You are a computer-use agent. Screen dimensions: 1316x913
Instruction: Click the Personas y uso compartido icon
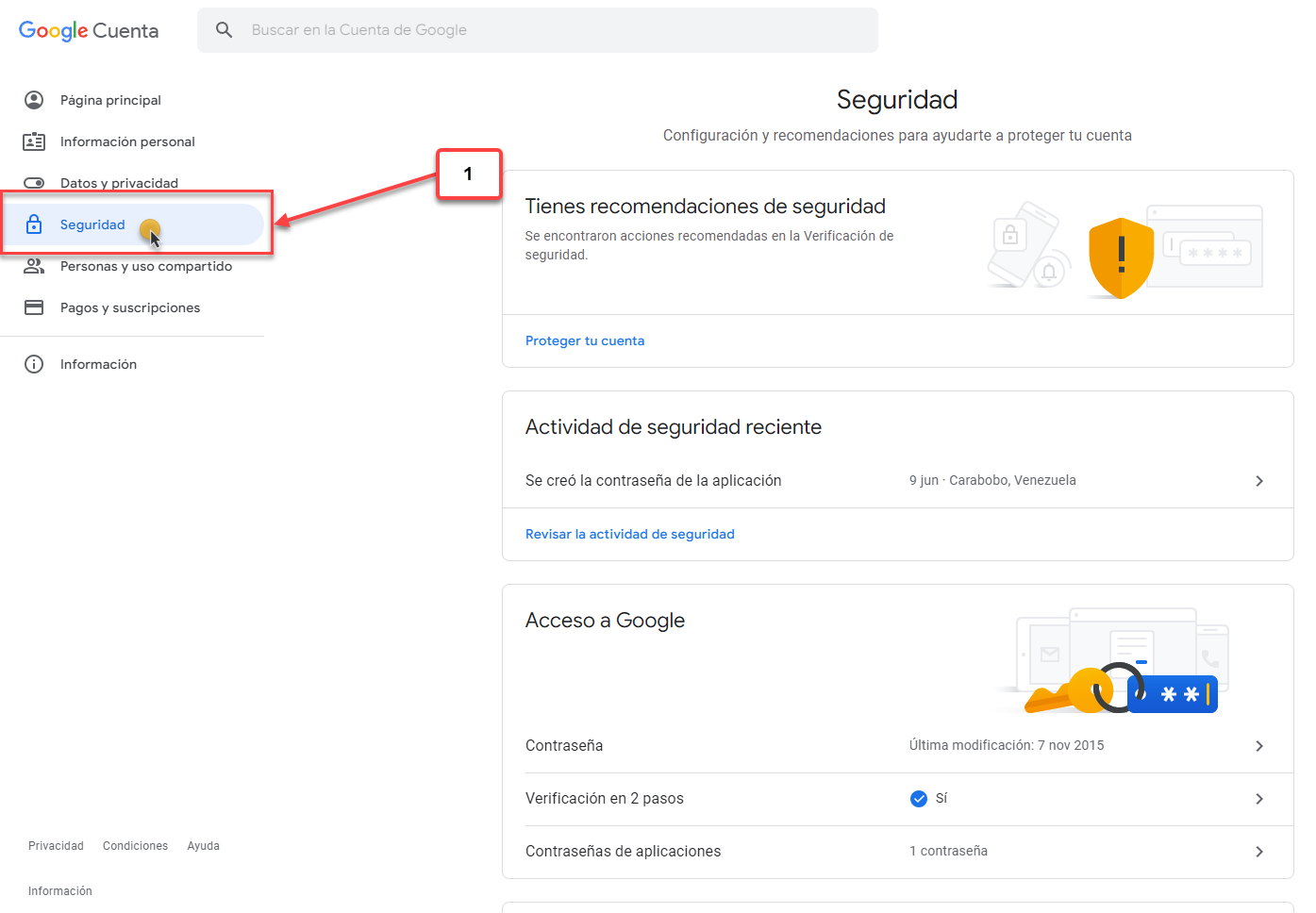pyautogui.click(x=34, y=266)
